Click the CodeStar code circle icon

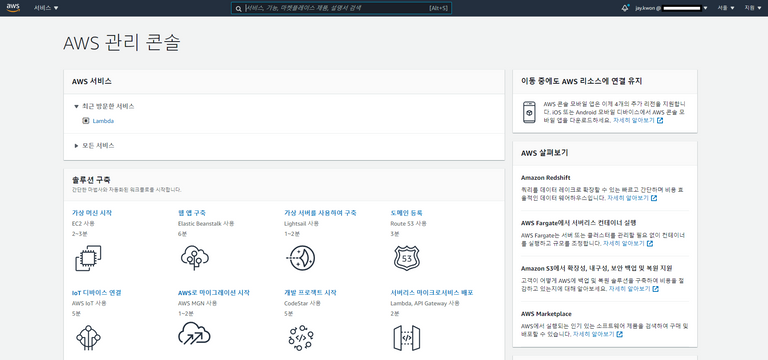click(300, 337)
